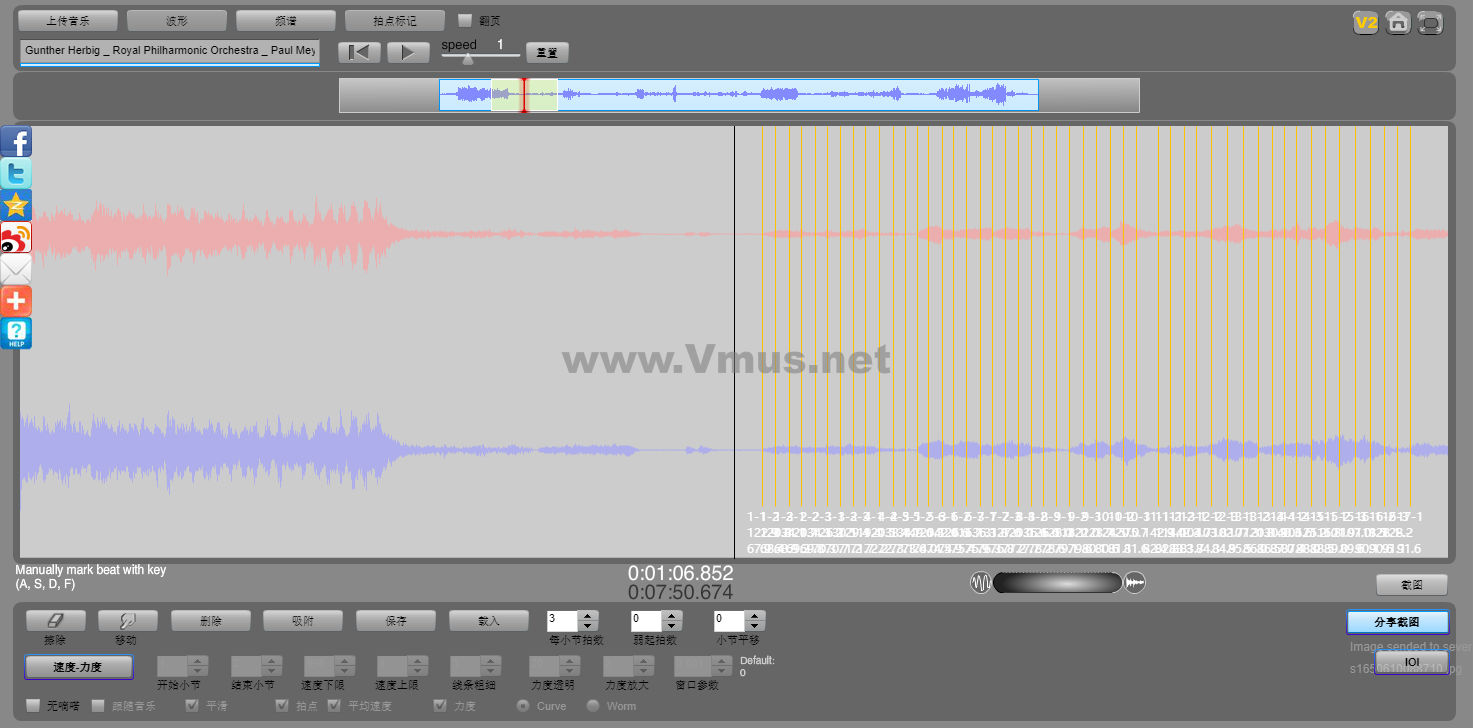Viewport: 1473px width, 728px height.
Task: Open the Weibo share icon
Action: (16, 237)
